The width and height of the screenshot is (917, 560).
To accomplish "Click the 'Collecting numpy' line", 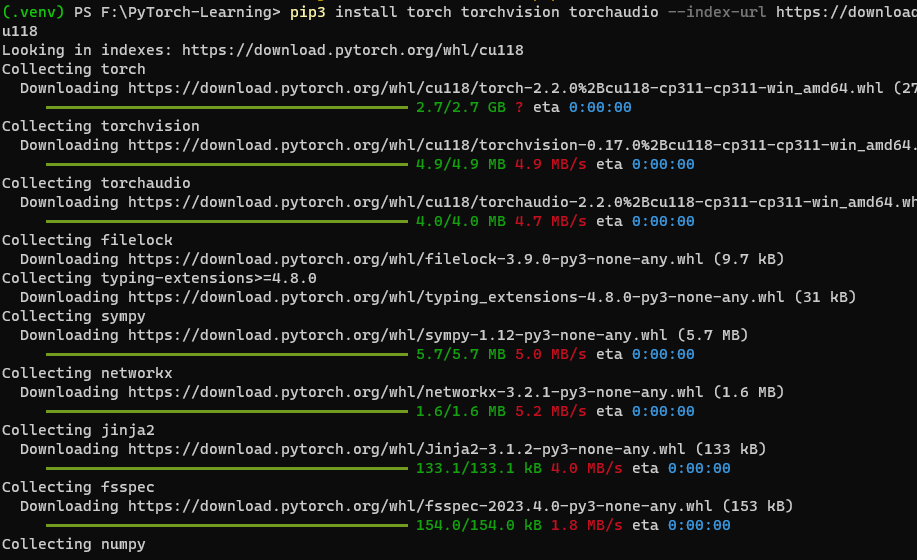I will pos(74,544).
